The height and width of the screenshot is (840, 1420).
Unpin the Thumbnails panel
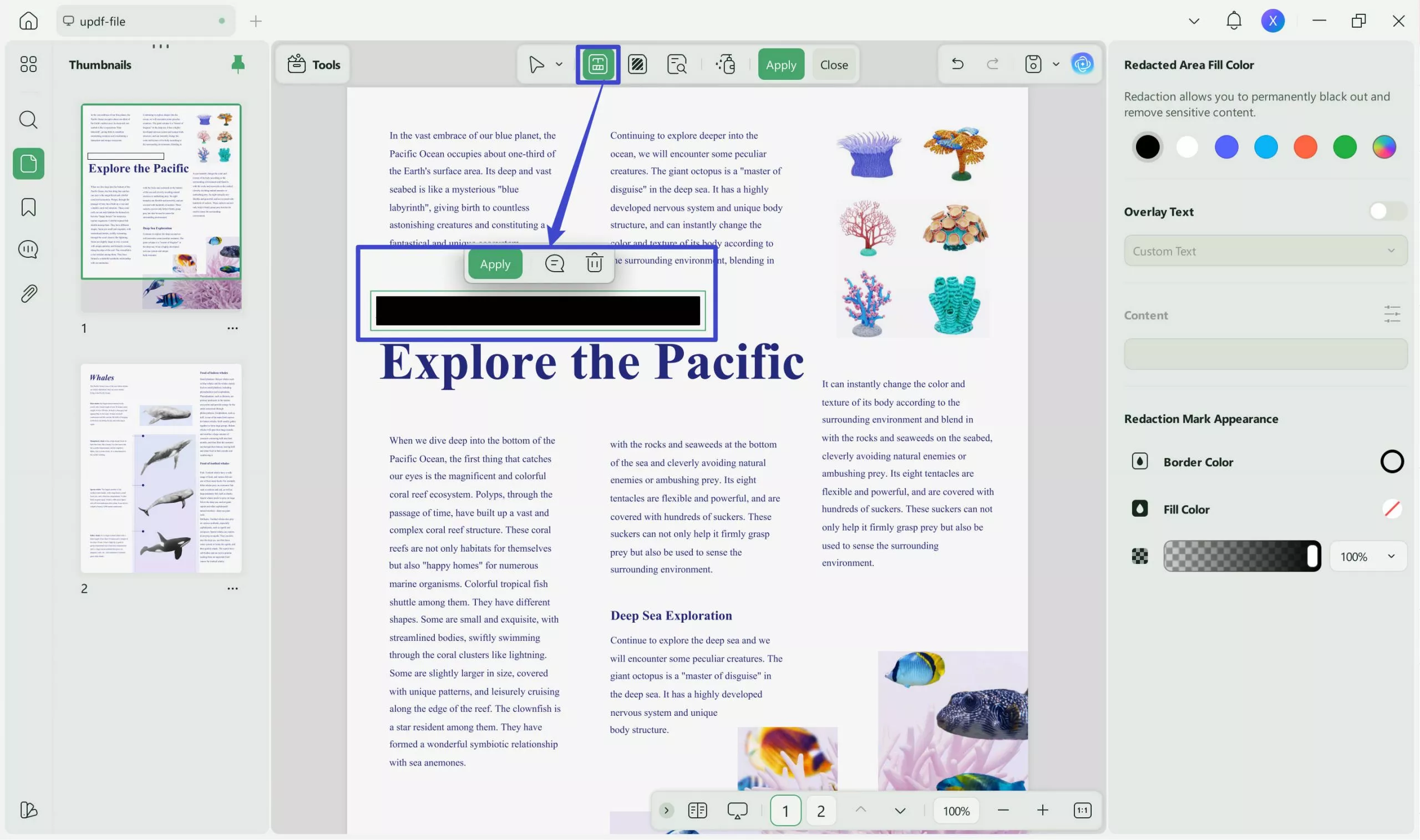point(238,64)
